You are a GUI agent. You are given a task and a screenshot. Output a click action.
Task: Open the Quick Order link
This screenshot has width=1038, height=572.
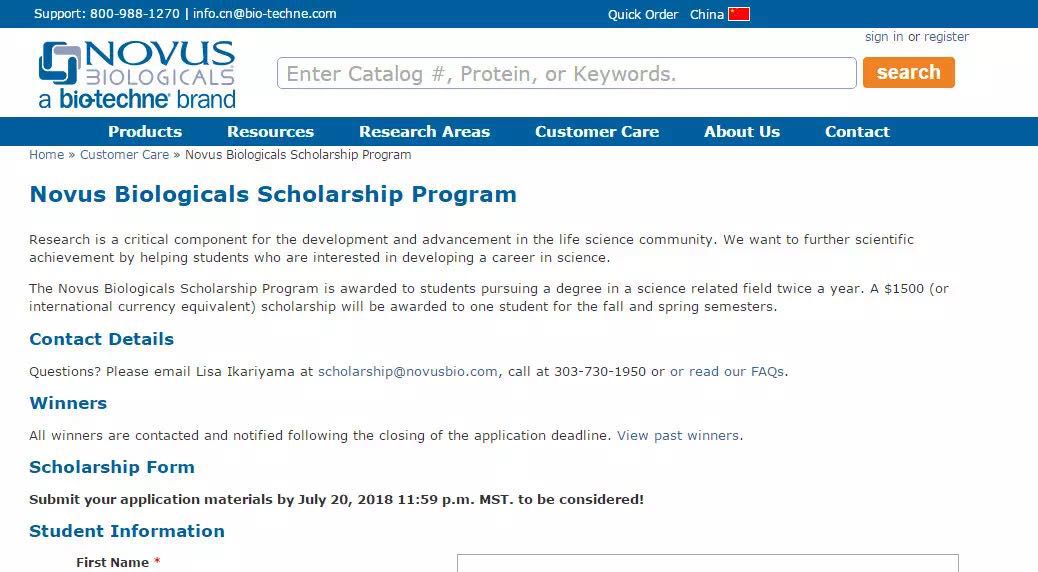click(642, 14)
